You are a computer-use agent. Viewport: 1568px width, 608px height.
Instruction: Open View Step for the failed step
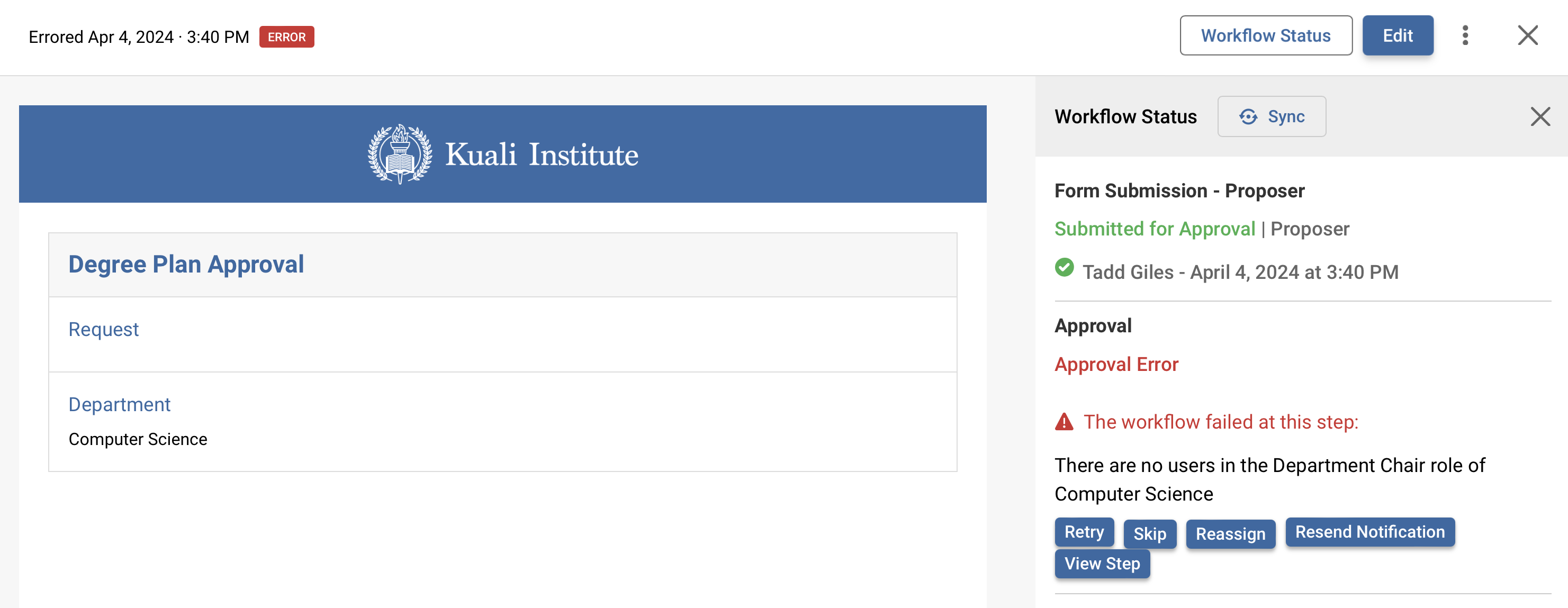pos(1102,564)
